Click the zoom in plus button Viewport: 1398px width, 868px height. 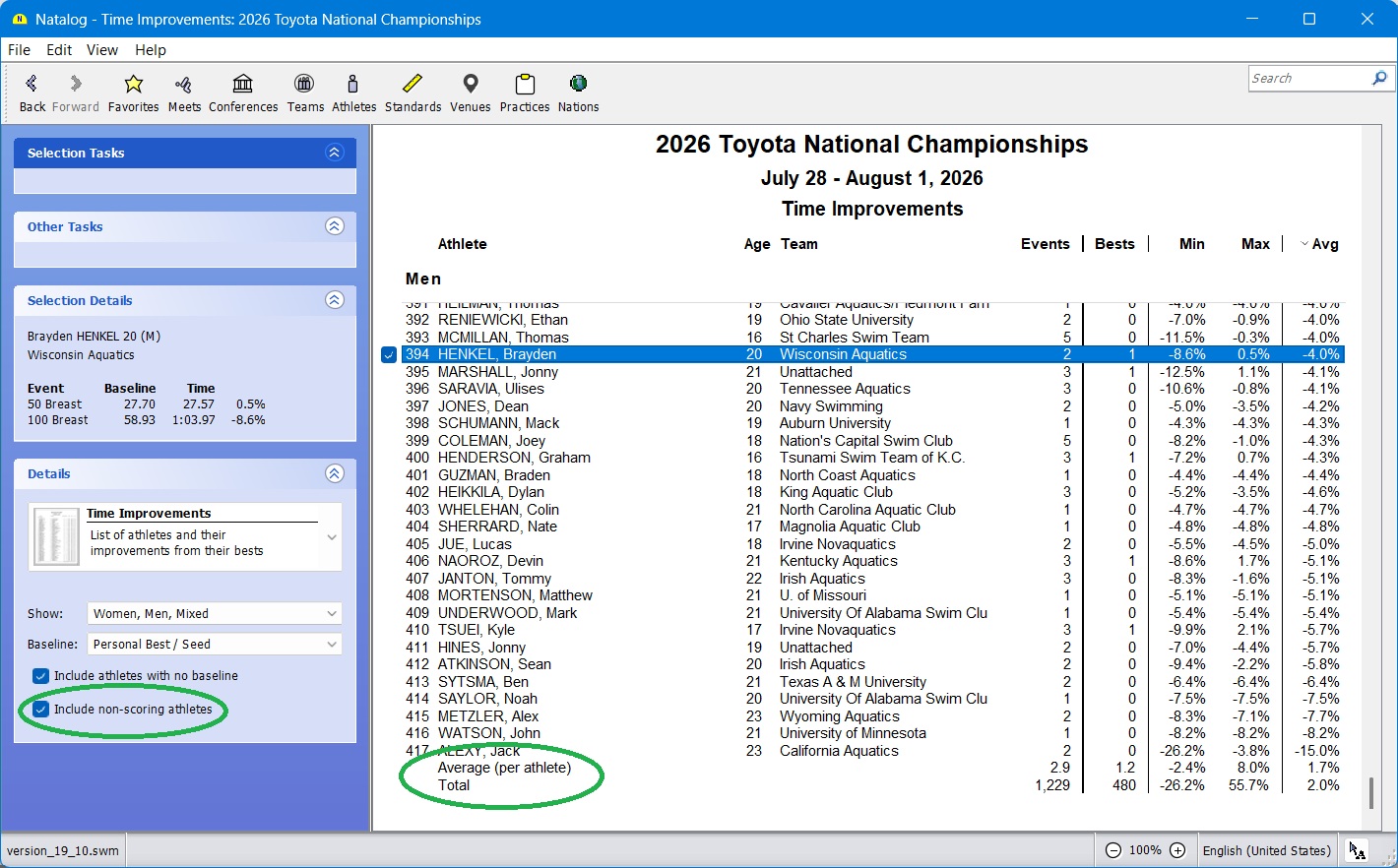[1177, 850]
